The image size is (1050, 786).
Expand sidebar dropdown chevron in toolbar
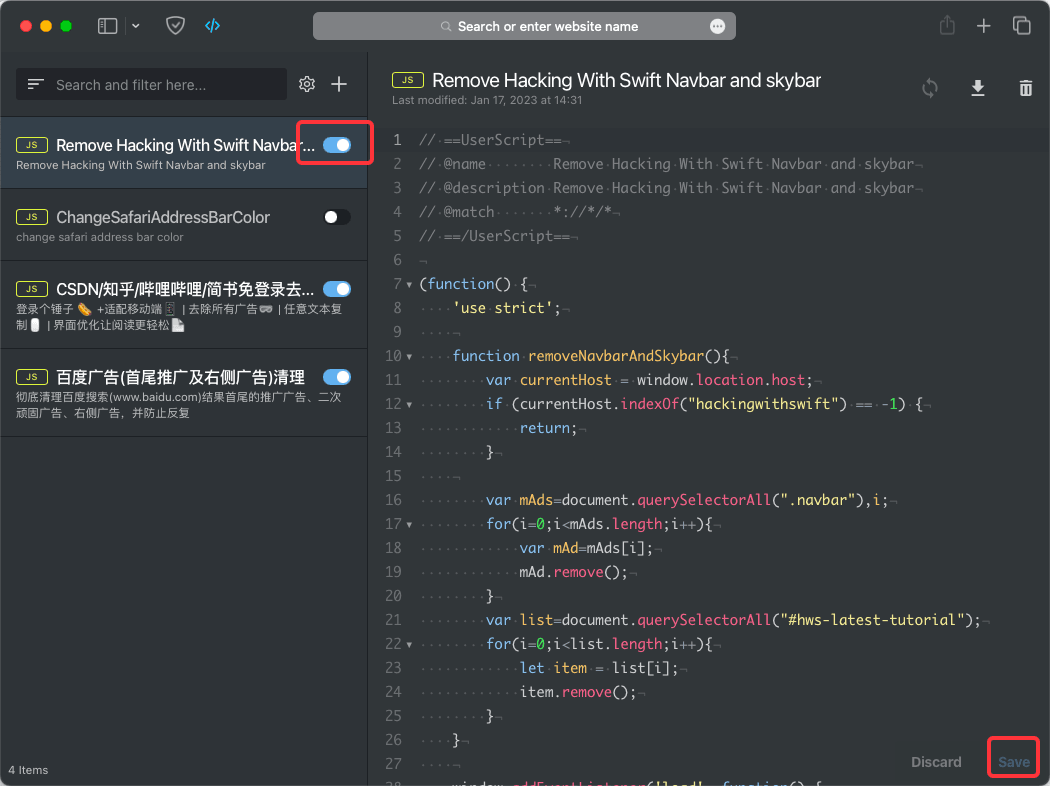(x=135, y=26)
